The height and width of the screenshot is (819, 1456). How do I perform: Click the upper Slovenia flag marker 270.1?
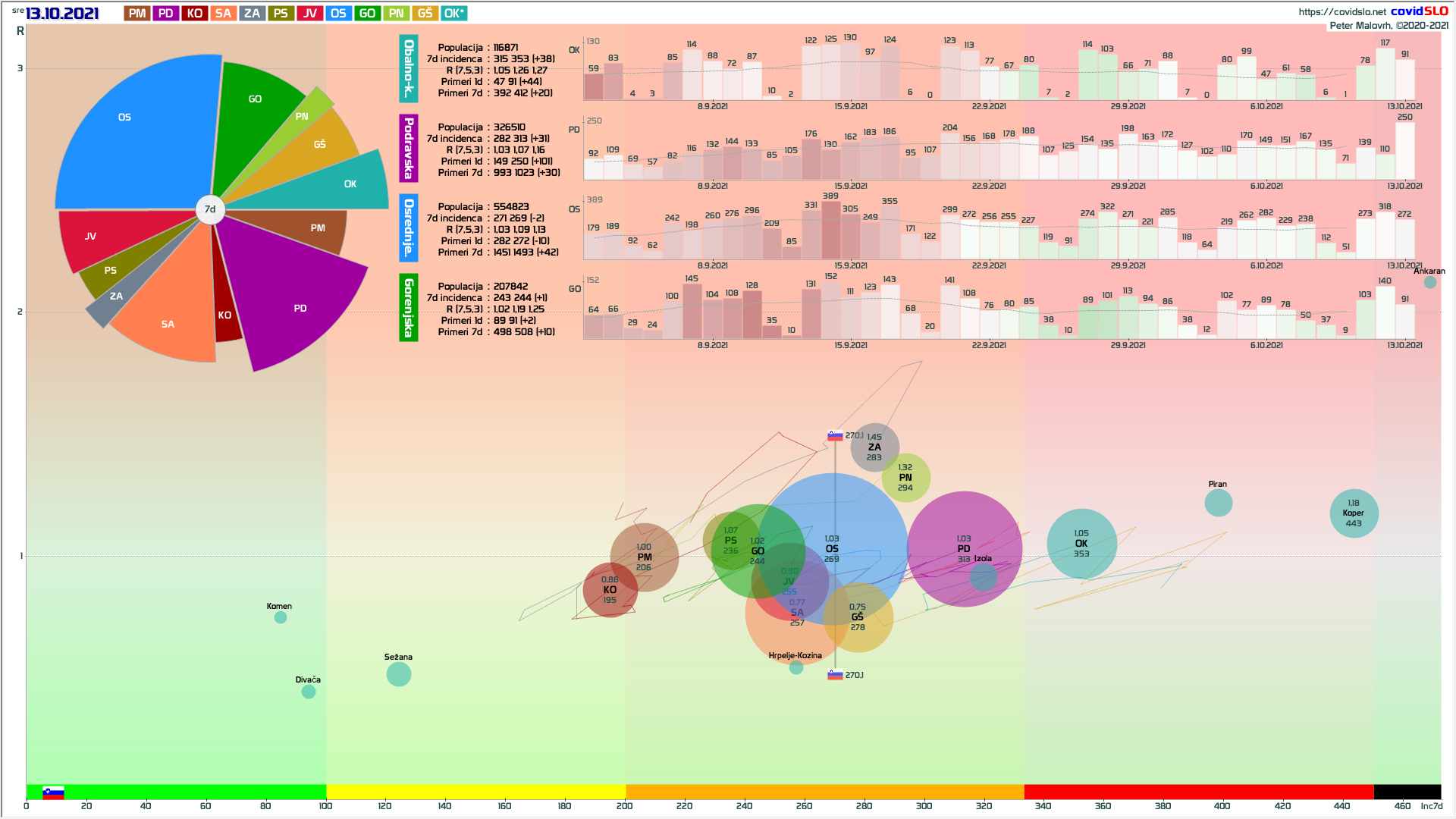[x=835, y=436]
